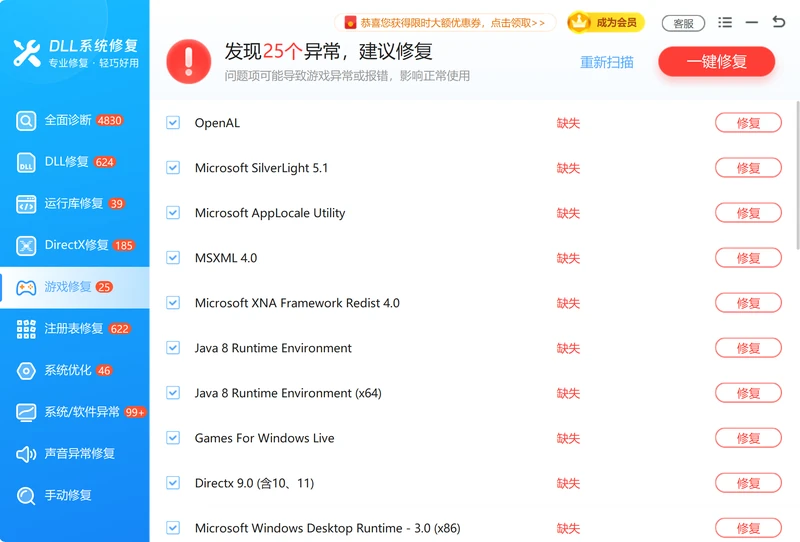Click 修复 for Directx 9.0
Image resolution: width=800 pixels, height=542 pixels.
748,482
